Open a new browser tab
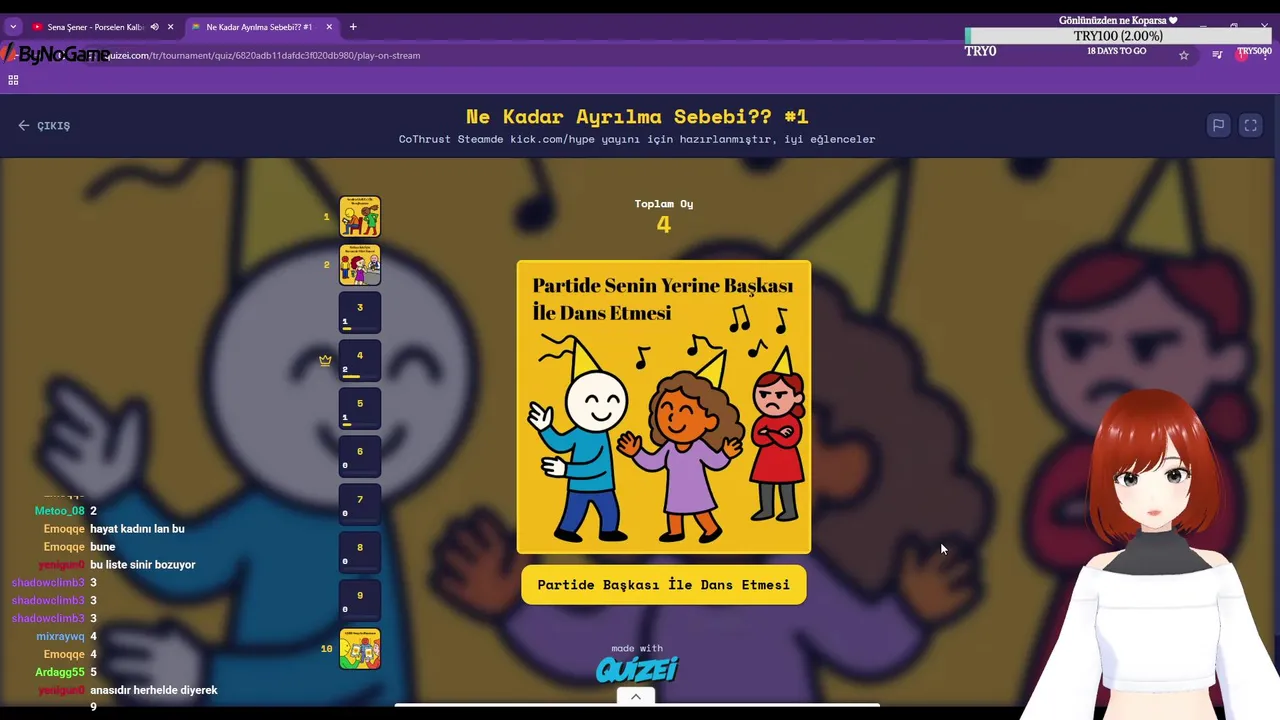This screenshot has width=1280, height=720. [x=353, y=27]
